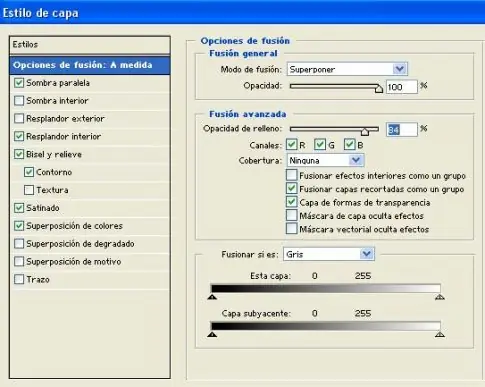Check Máscara vectorial oculta efectos

[292, 229]
